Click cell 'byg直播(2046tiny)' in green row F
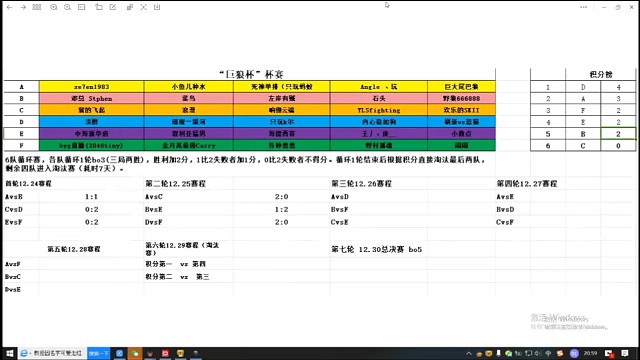Viewport: 640px width, 360px height. point(91,145)
